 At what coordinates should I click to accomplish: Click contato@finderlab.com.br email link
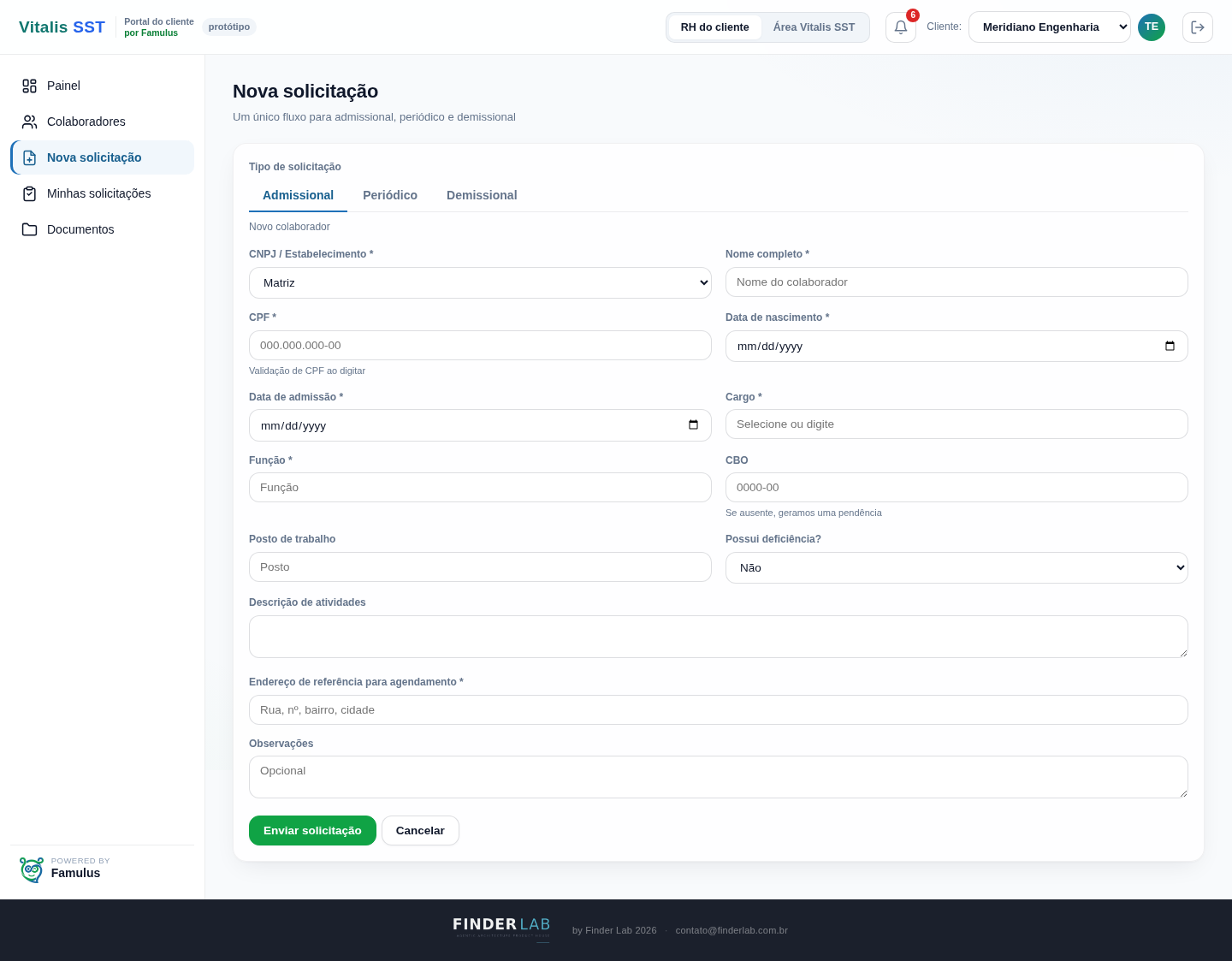731,930
